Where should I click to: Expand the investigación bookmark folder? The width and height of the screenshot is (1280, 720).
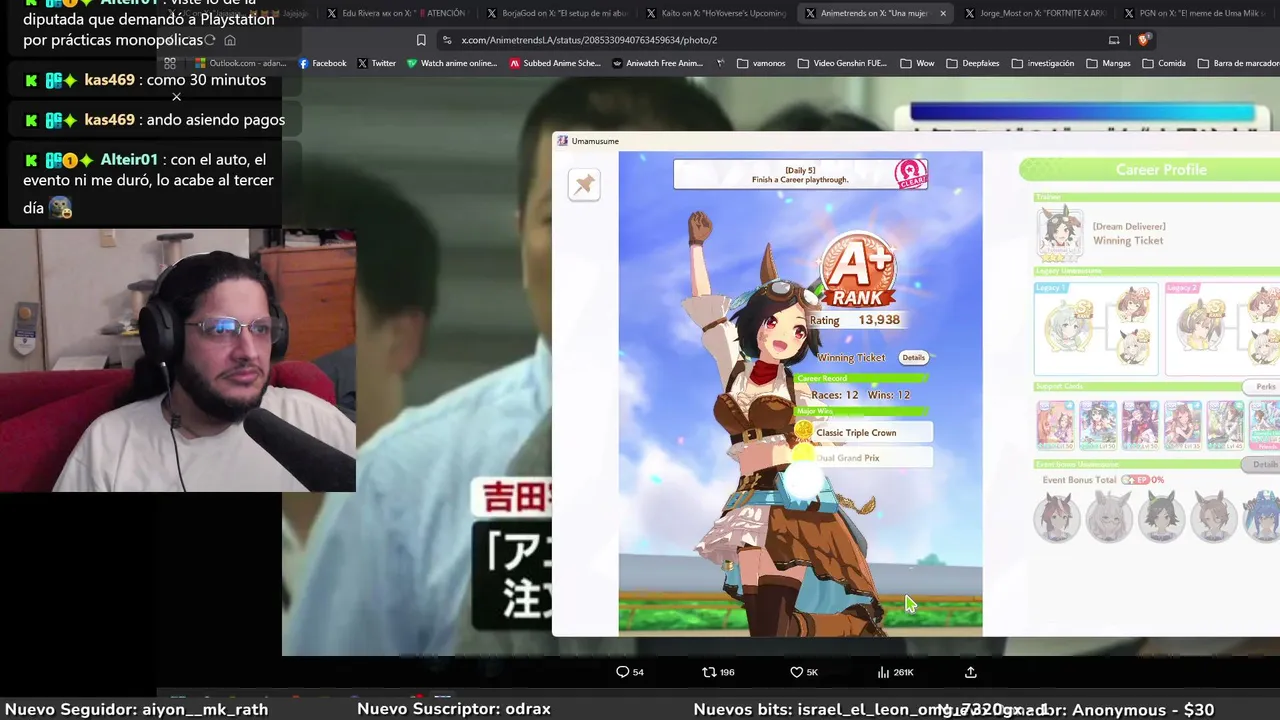point(1042,63)
